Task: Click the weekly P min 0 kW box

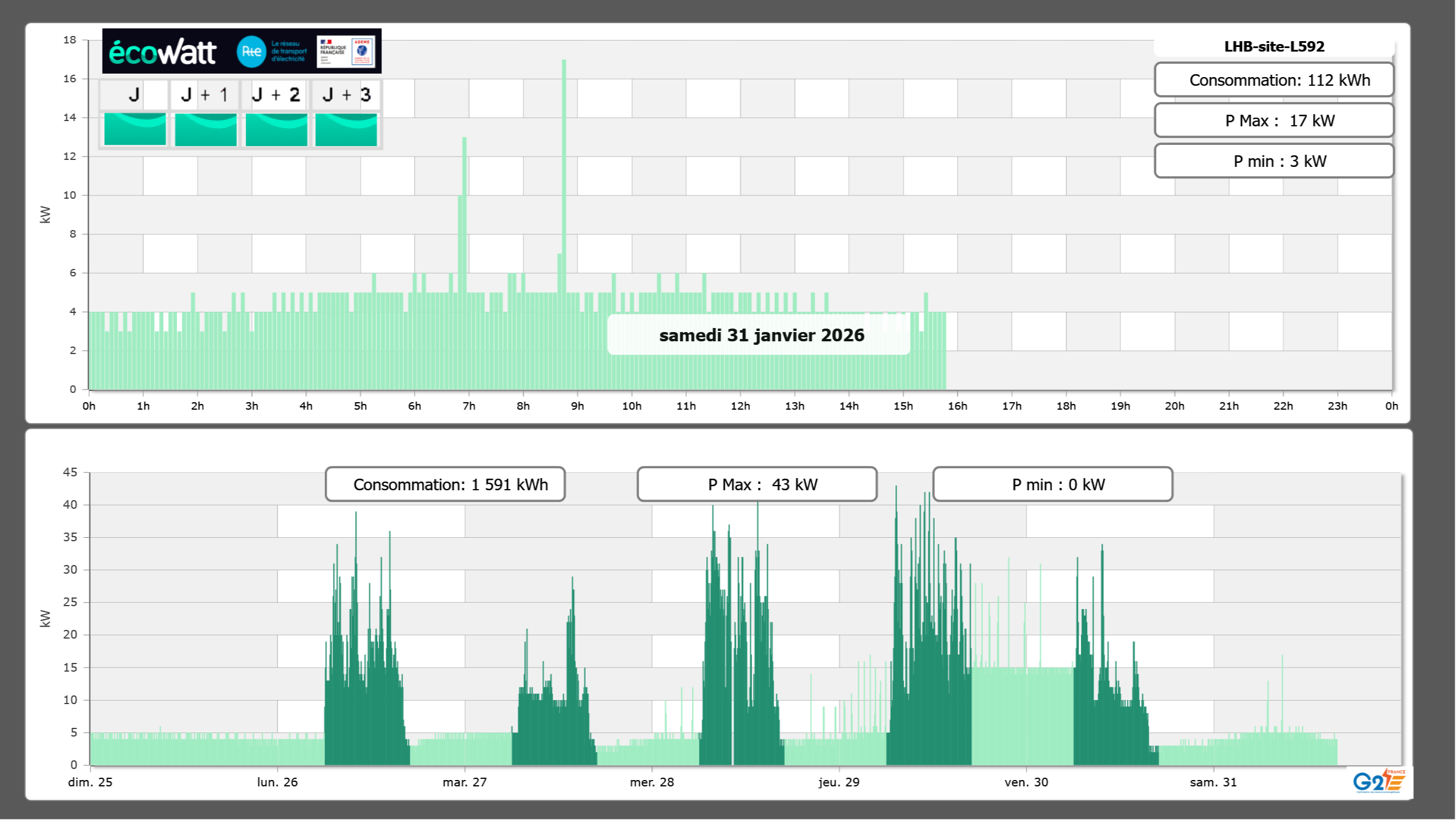Action: coord(1052,484)
